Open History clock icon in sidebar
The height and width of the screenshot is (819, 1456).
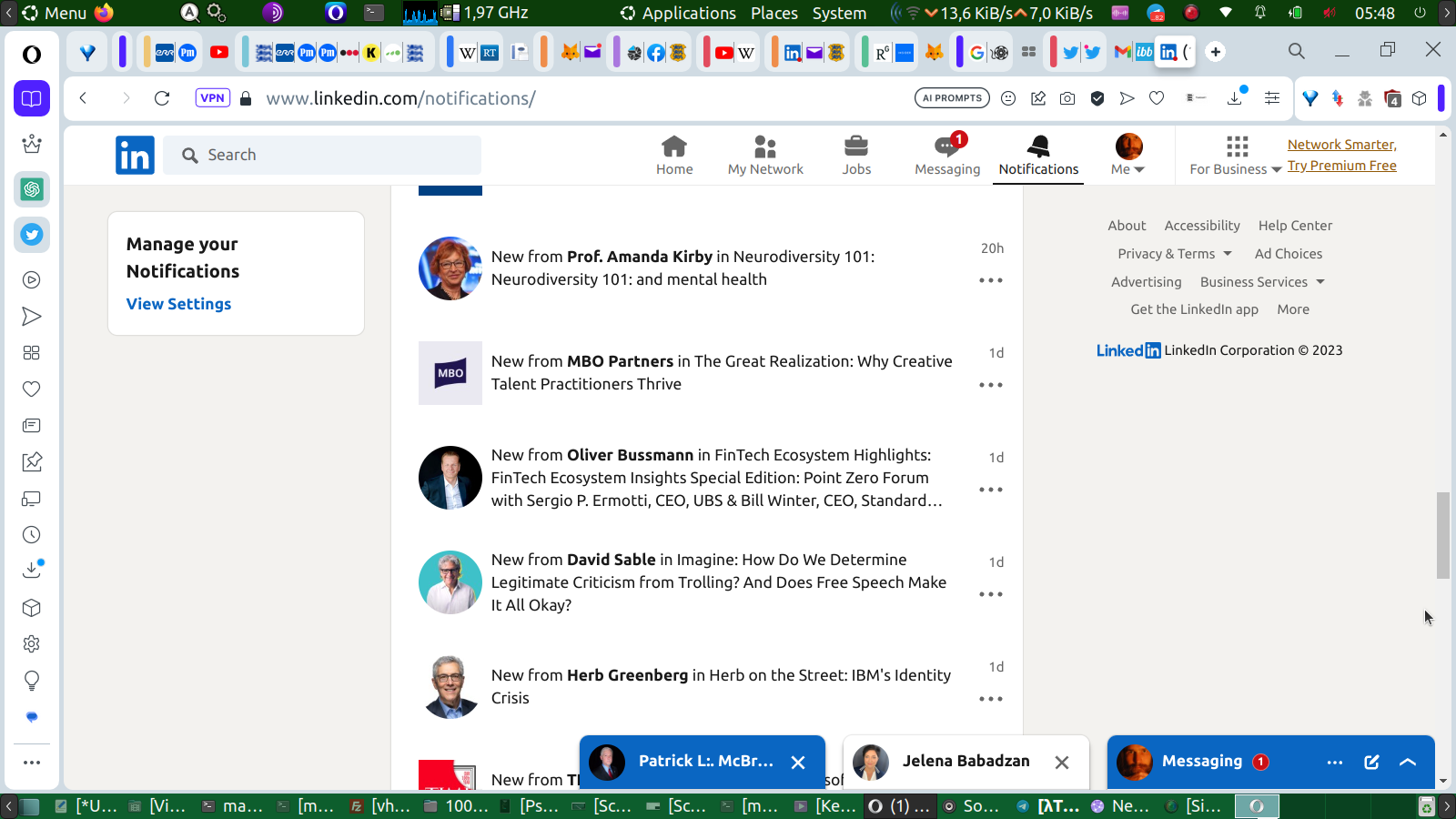point(32,535)
